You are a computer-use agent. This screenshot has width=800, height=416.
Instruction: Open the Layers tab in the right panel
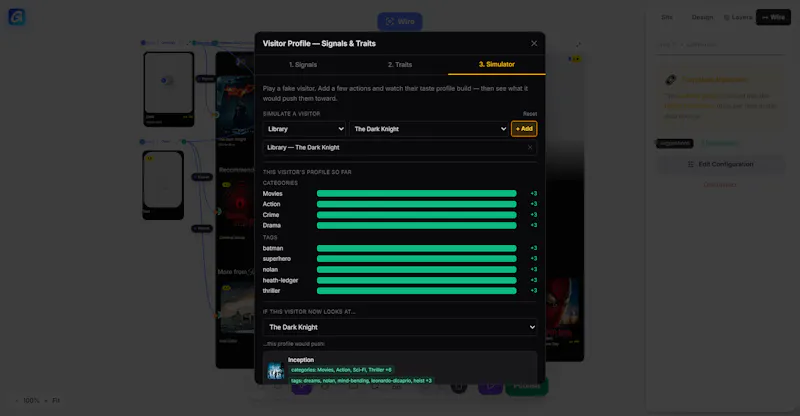(x=738, y=17)
